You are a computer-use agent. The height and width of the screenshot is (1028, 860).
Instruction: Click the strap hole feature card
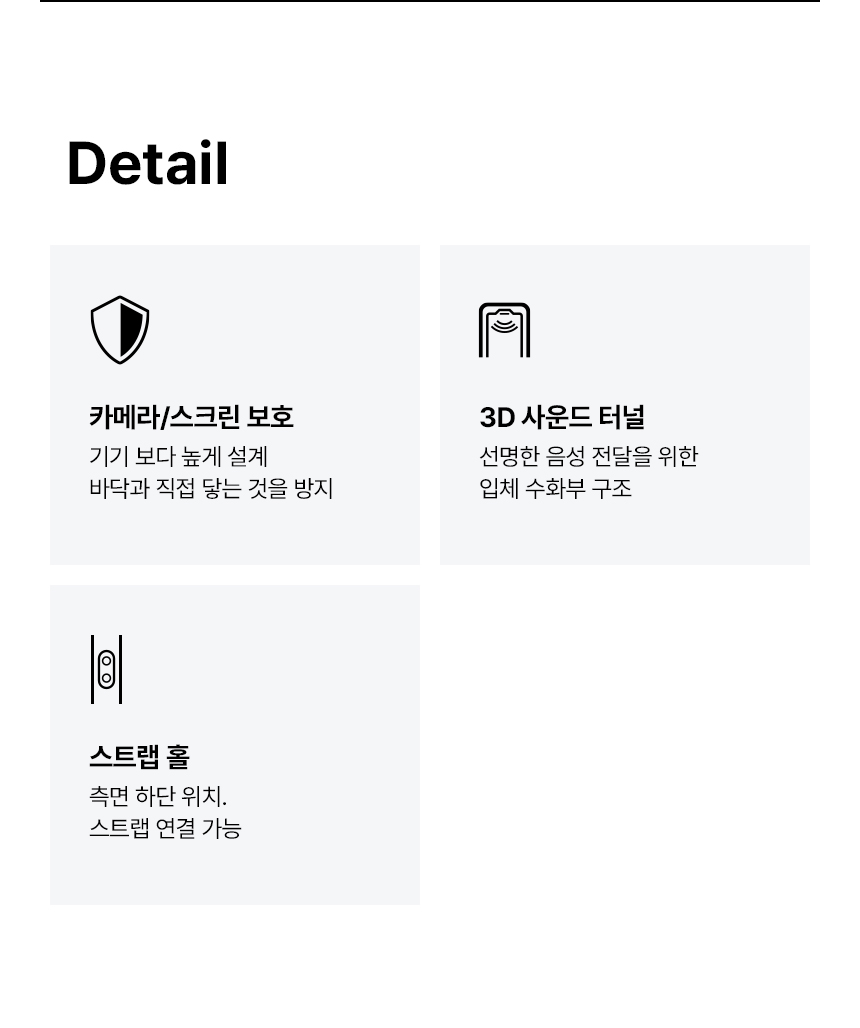[x=235, y=745]
